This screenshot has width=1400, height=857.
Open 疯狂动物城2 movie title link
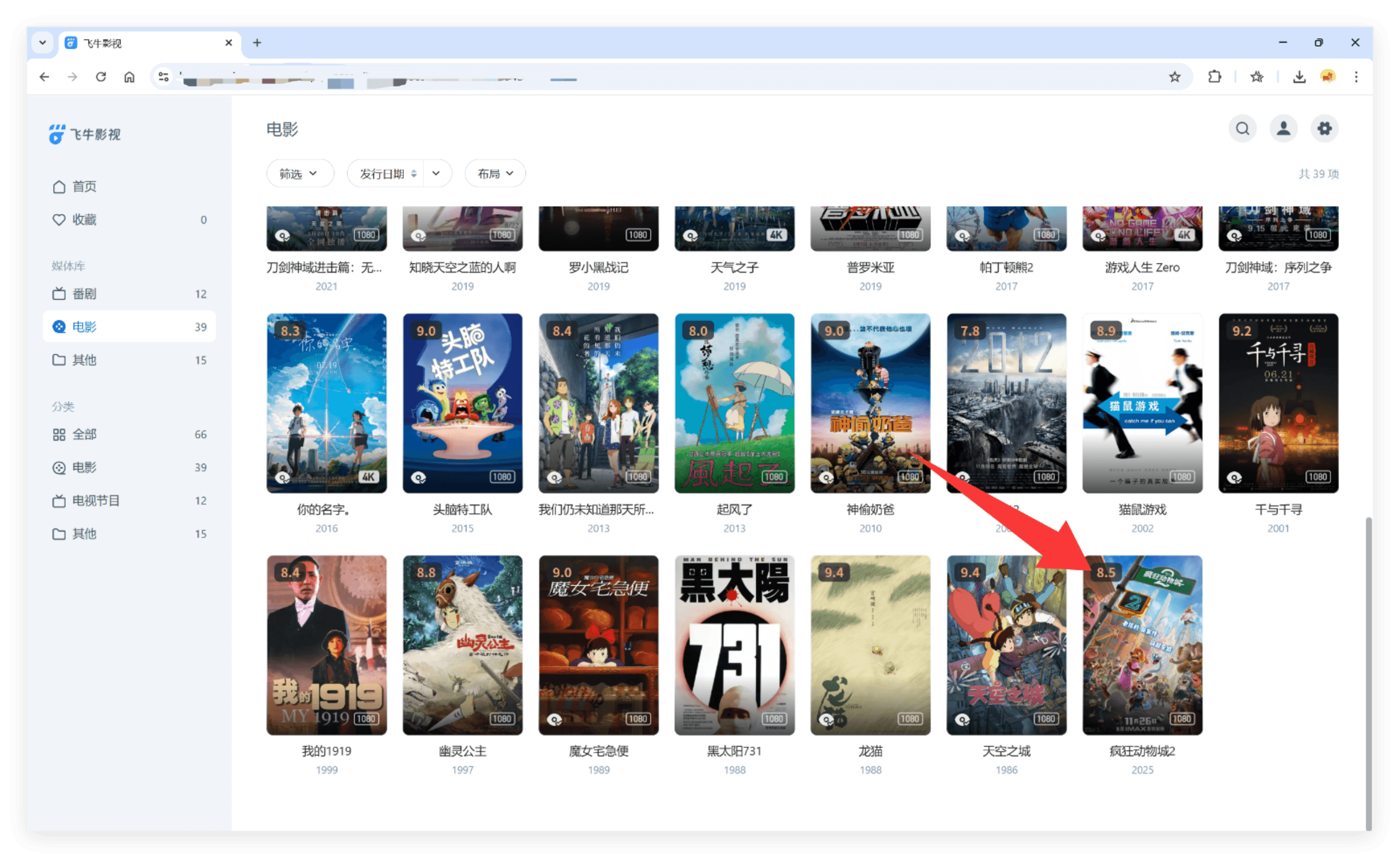1141,751
